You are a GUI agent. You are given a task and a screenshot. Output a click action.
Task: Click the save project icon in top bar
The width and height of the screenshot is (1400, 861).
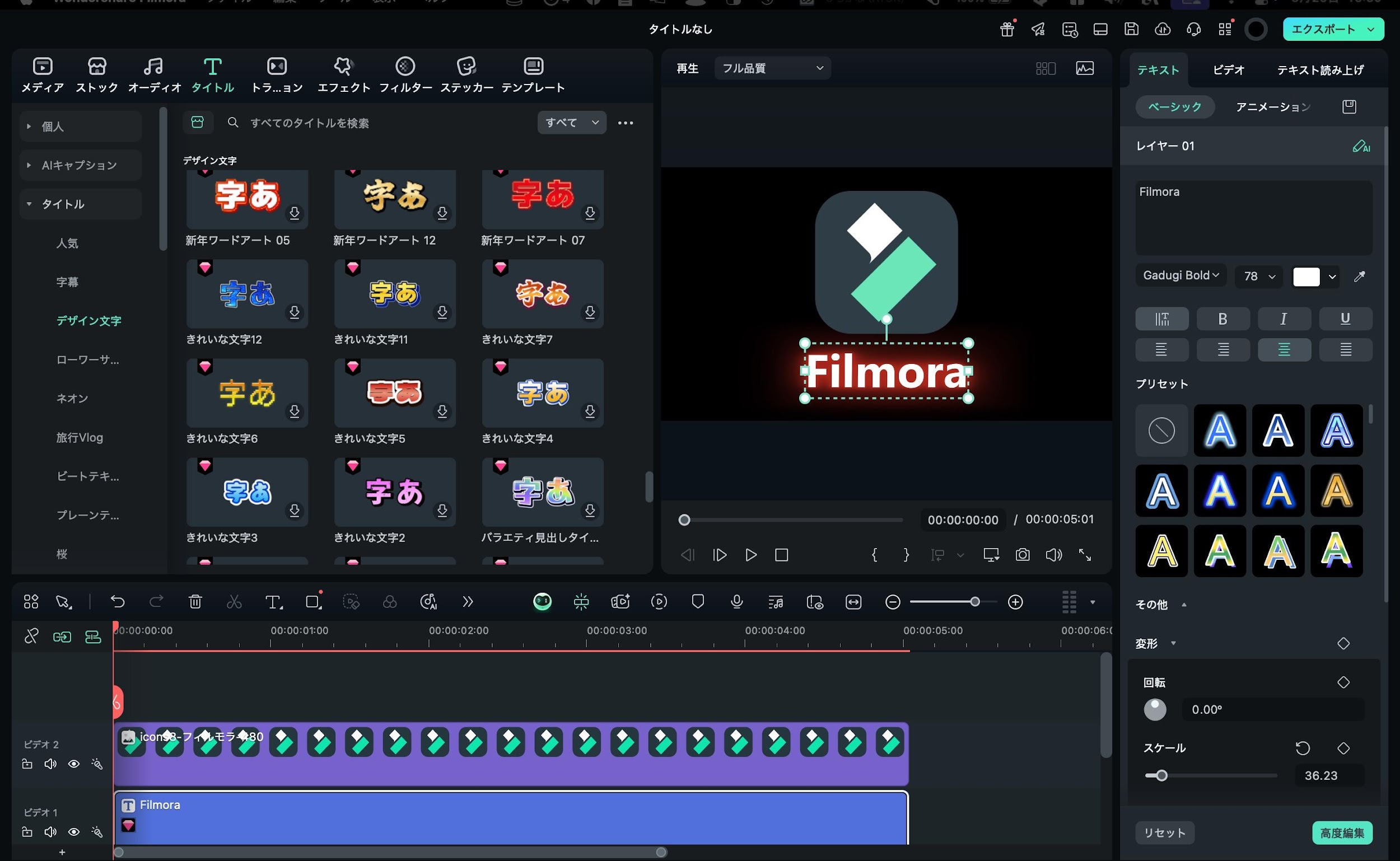coord(1131,29)
